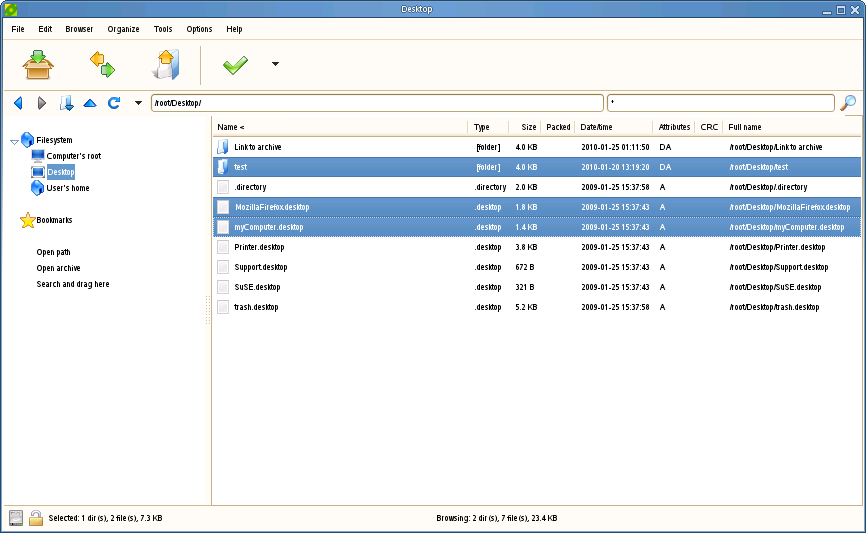Image resolution: width=866 pixels, height=533 pixels.
Task: Select User's home in the tree
Action: (x=67, y=188)
